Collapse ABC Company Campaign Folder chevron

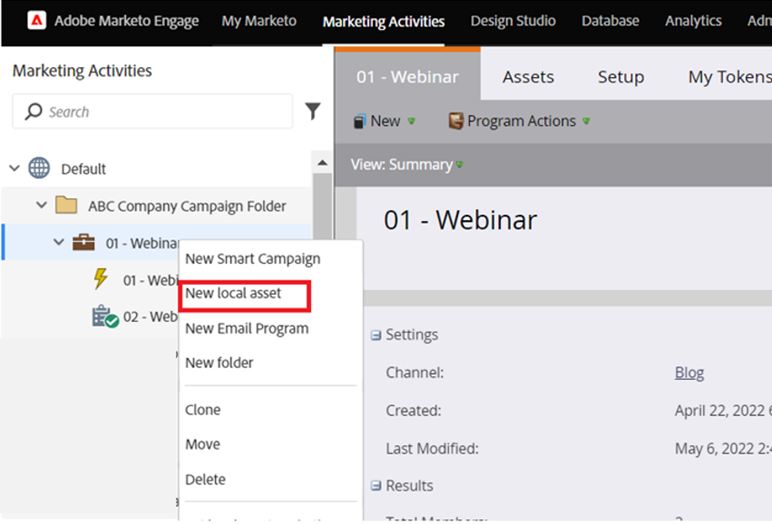42,204
